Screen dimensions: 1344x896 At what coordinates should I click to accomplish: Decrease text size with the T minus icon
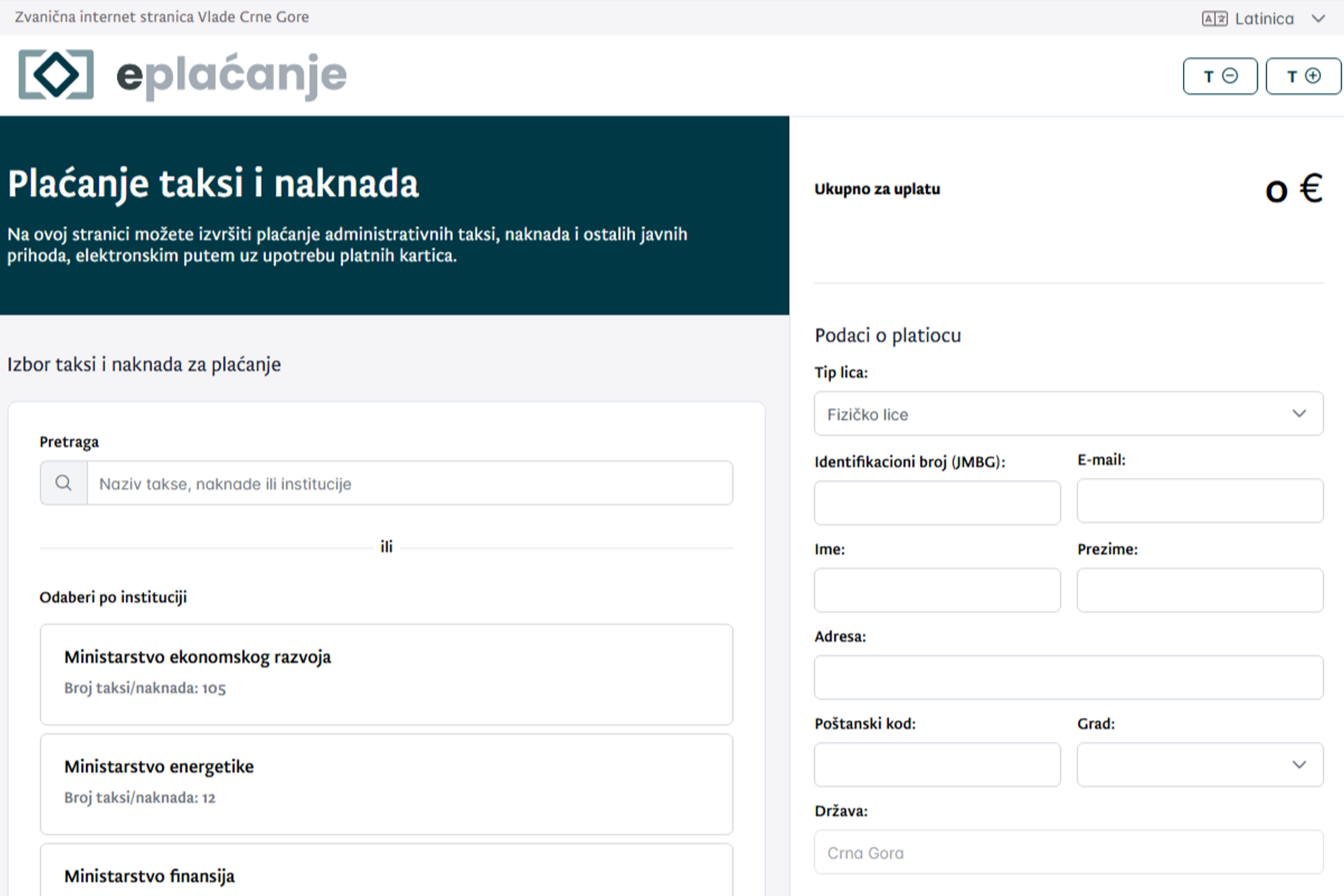(x=1219, y=76)
